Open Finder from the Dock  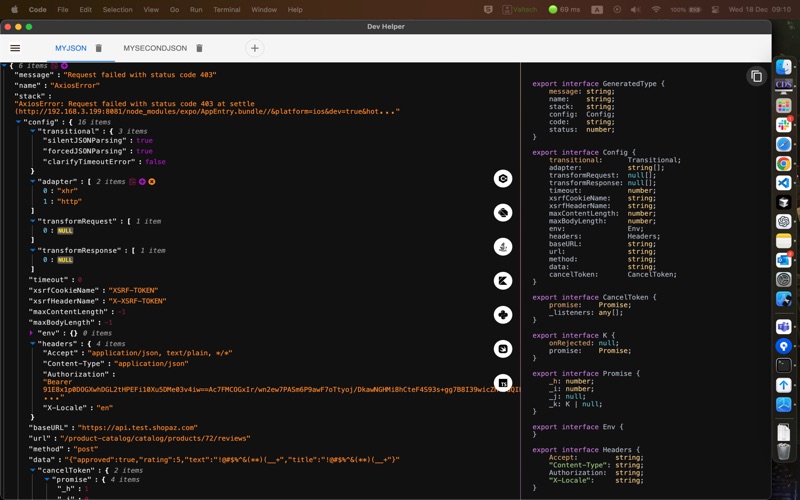(x=784, y=66)
